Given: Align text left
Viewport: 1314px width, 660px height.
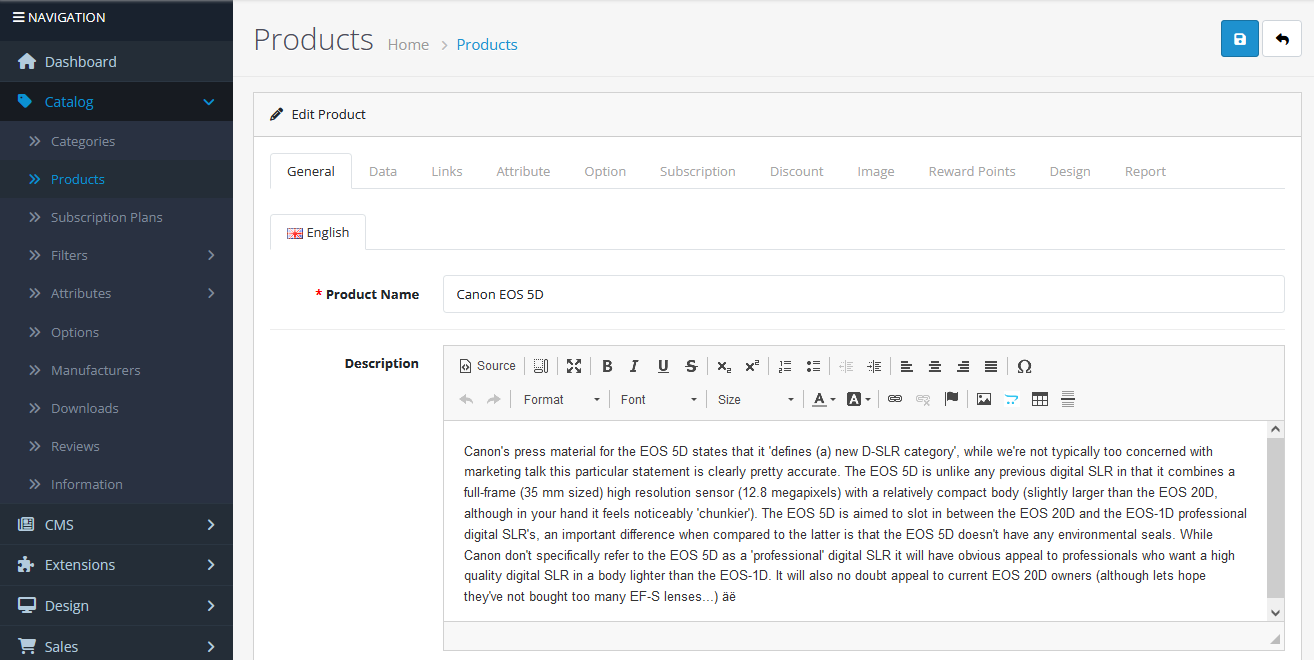Looking at the screenshot, I should click(x=907, y=366).
